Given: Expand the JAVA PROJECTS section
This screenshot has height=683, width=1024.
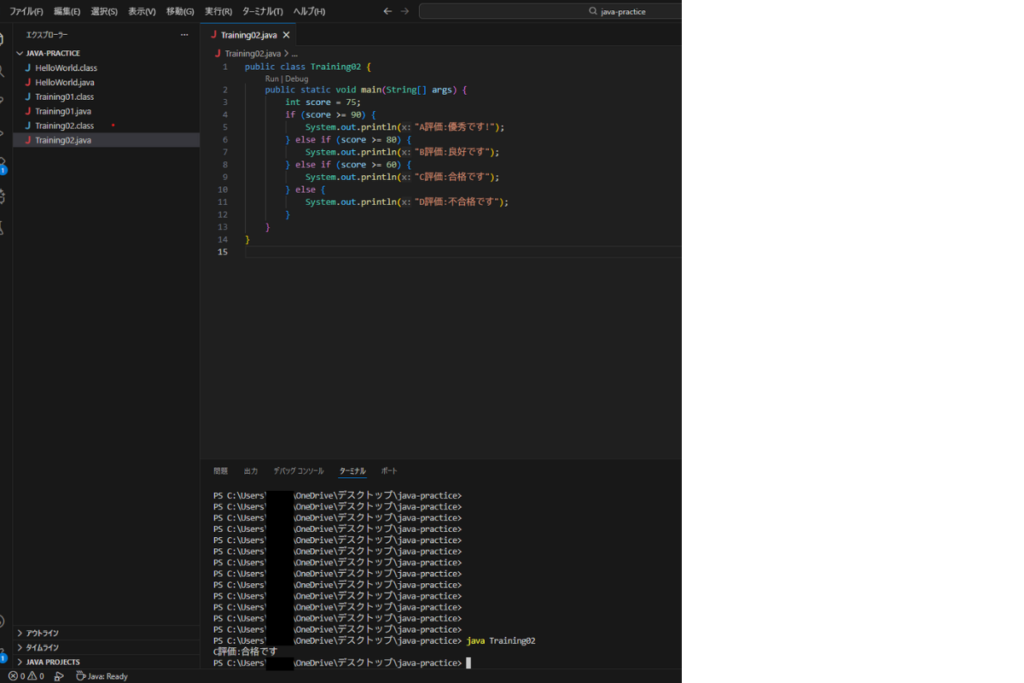Looking at the screenshot, I should tap(52, 662).
